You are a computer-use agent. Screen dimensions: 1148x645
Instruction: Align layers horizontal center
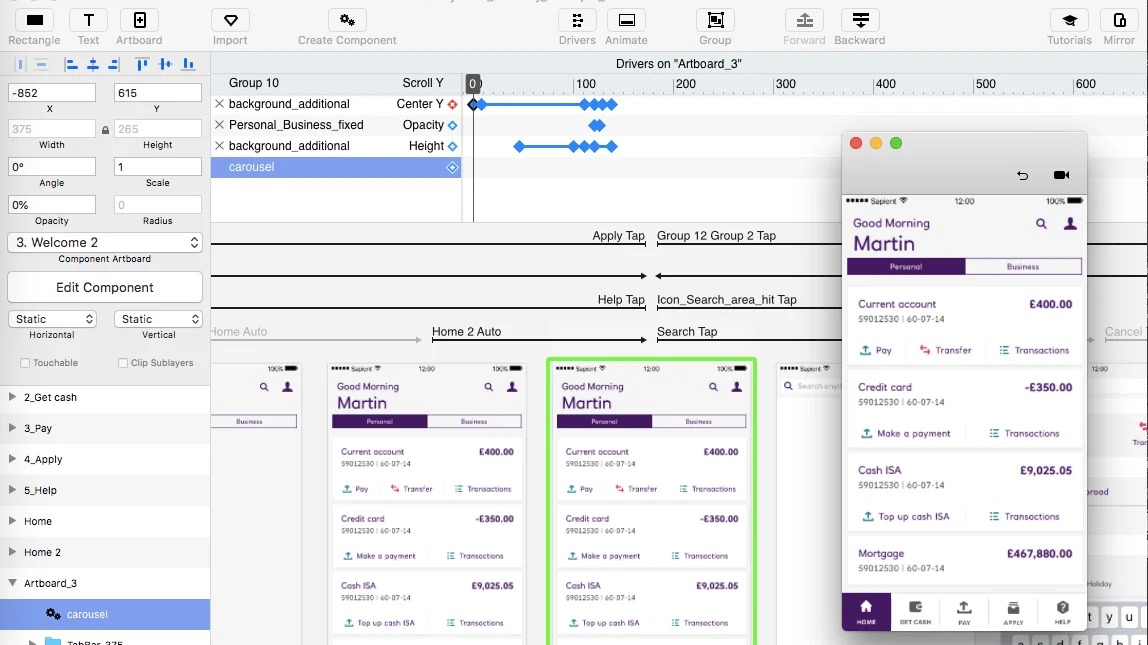93,64
